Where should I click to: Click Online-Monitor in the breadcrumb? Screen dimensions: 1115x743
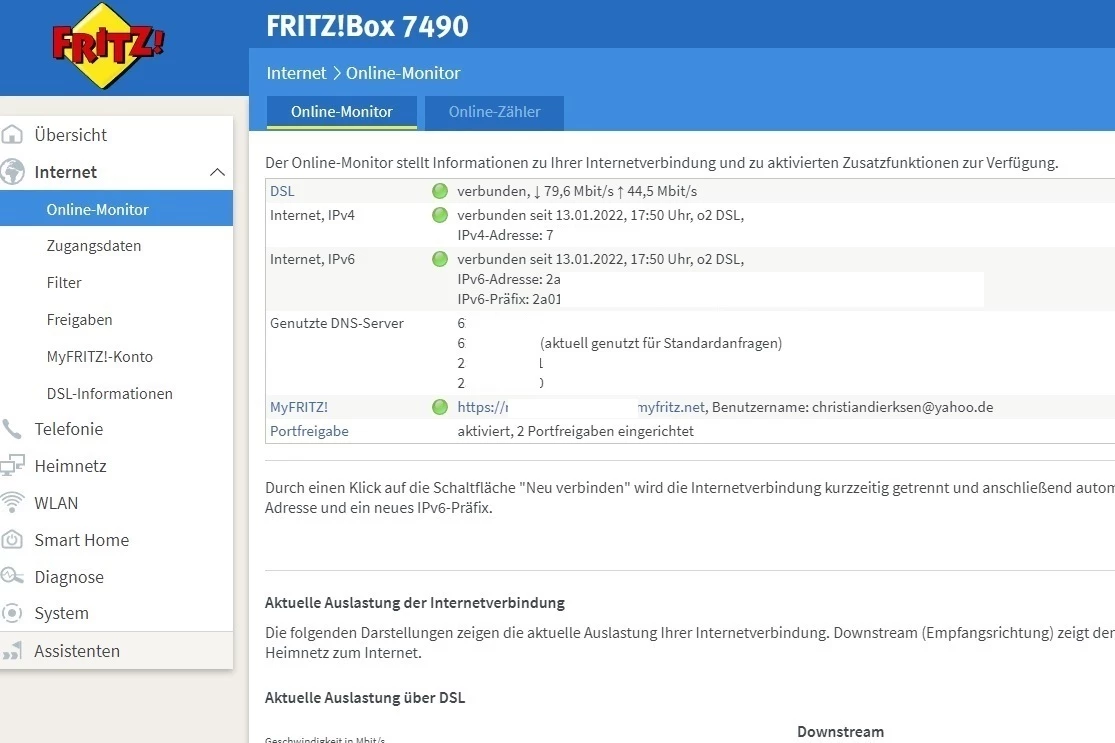tap(403, 73)
